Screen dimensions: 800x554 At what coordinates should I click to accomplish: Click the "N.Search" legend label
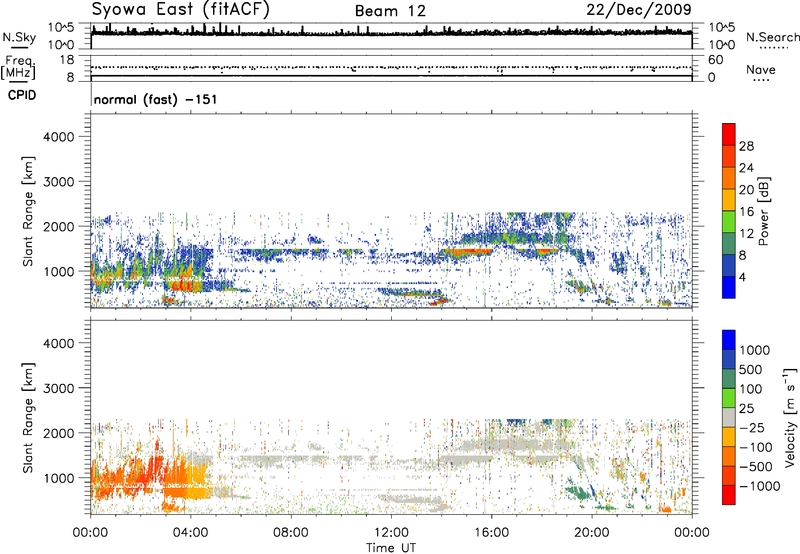(772, 37)
